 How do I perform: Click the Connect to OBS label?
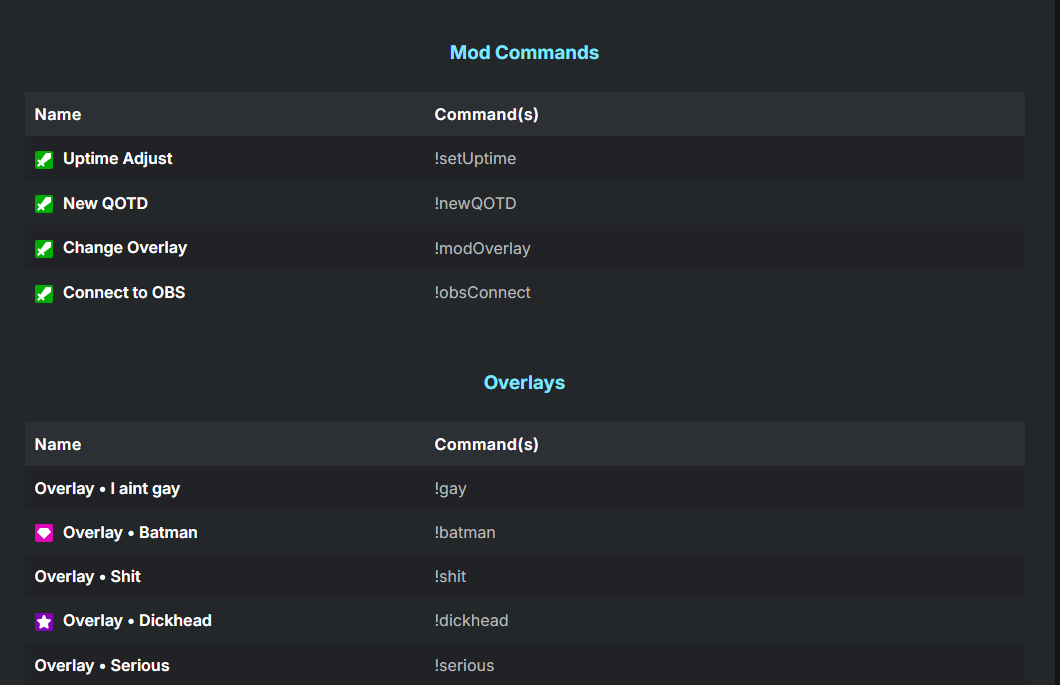tap(124, 293)
